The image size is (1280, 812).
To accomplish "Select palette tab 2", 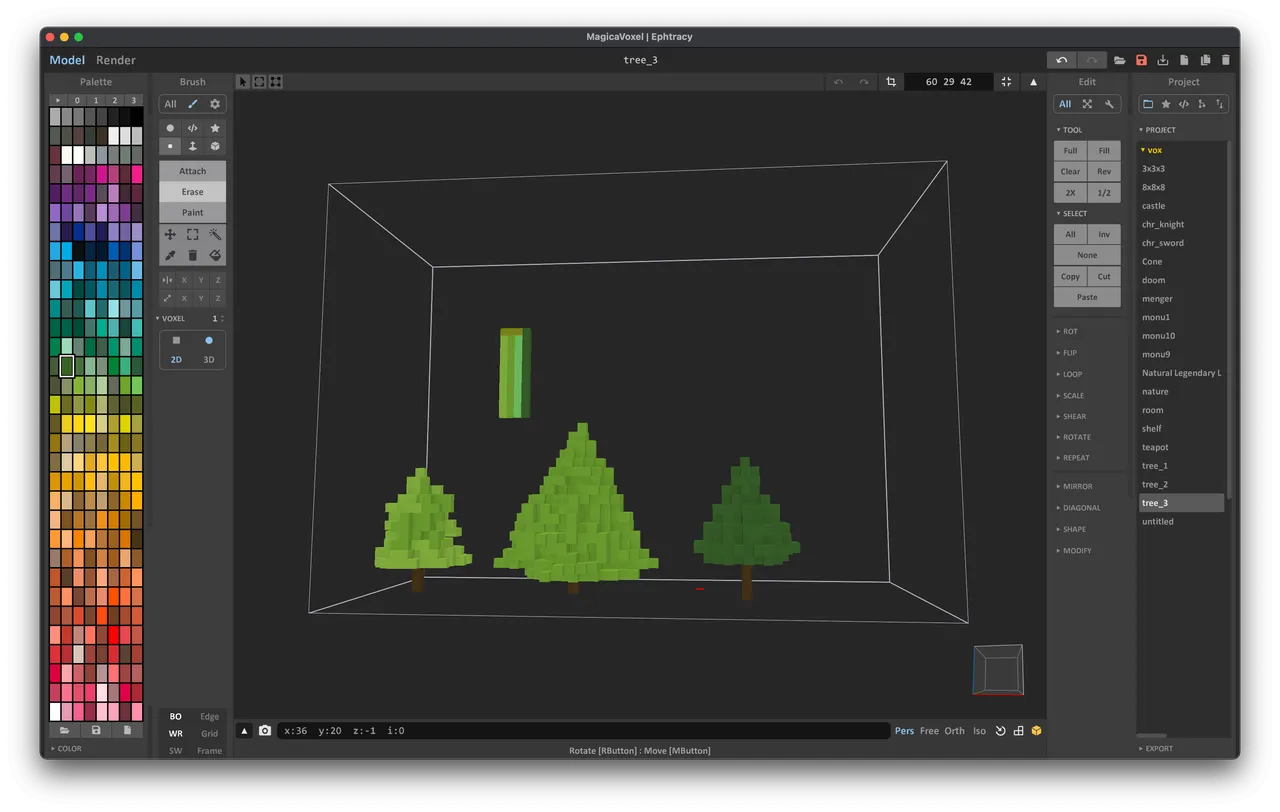I will pyautogui.click(x=114, y=100).
